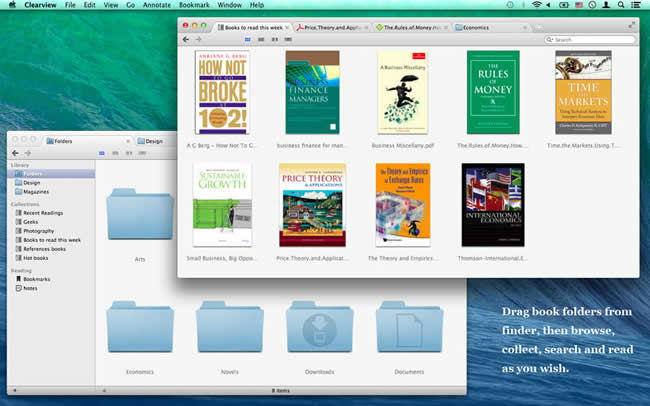The width and height of the screenshot is (650, 406).
Task: Enter full screen using front window's corner arrows
Action: tap(632, 22)
